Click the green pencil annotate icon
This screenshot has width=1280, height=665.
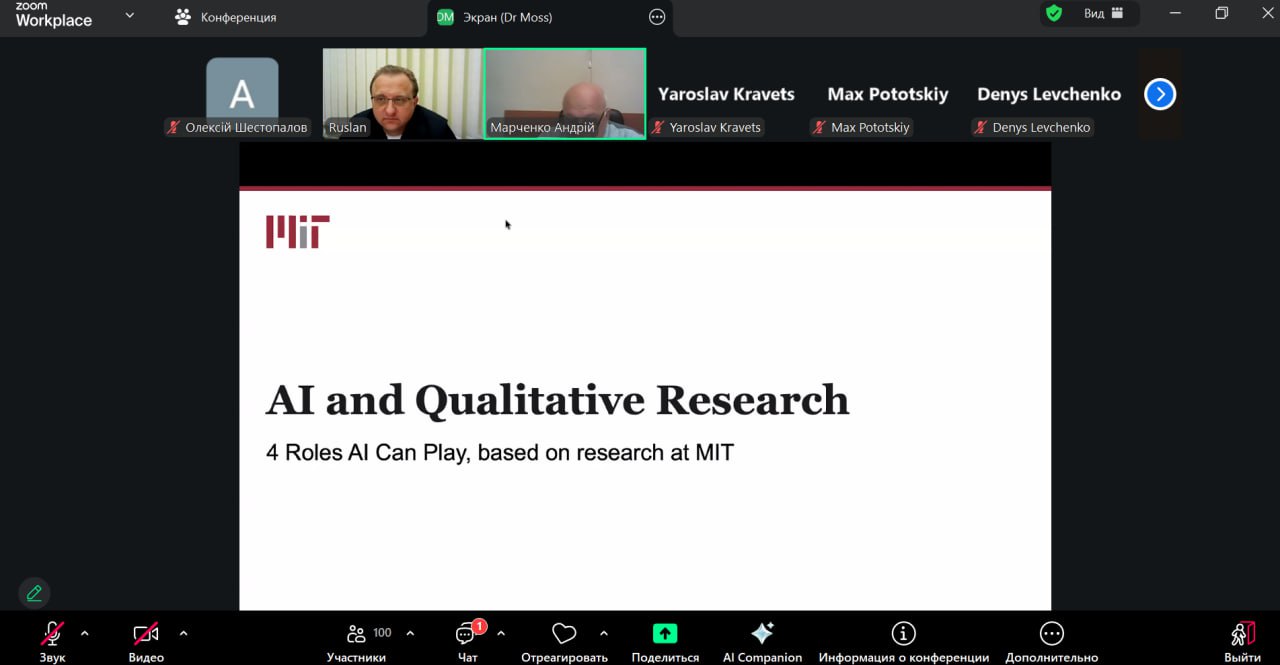[x=34, y=593]
